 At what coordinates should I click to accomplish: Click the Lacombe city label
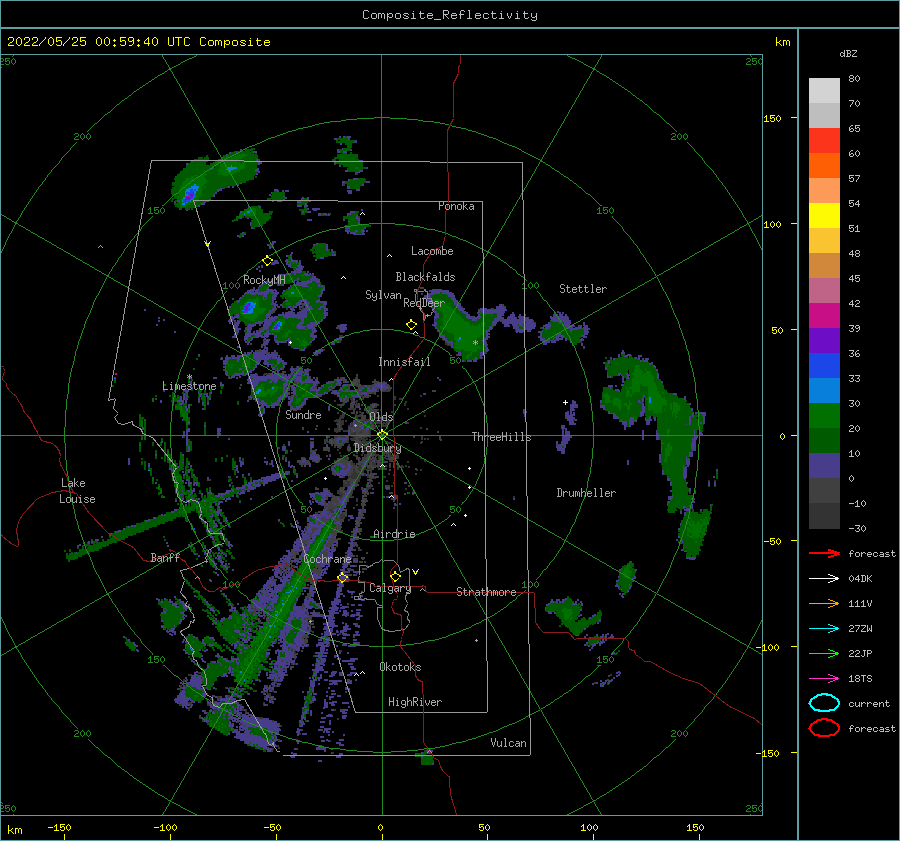(432, 251)
